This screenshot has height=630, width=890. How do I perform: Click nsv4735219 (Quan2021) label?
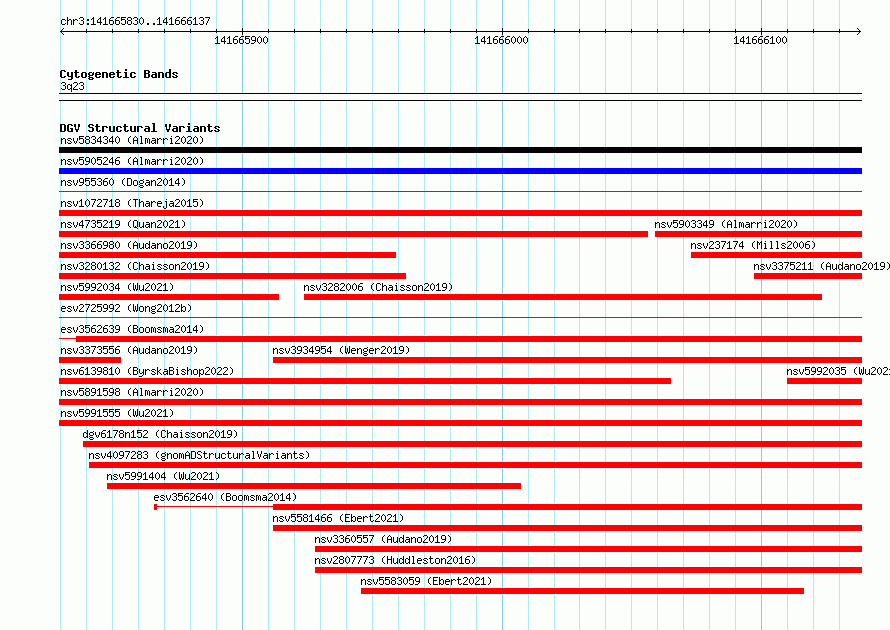click(x=123, y=224)
